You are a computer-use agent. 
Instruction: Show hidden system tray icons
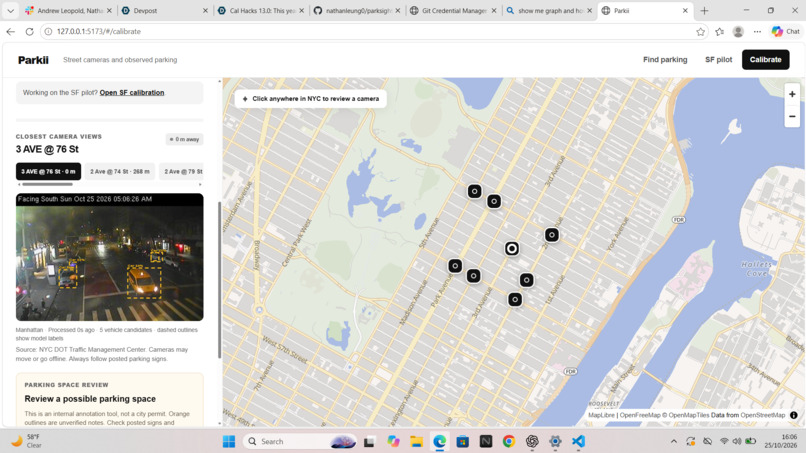(673, 441)
